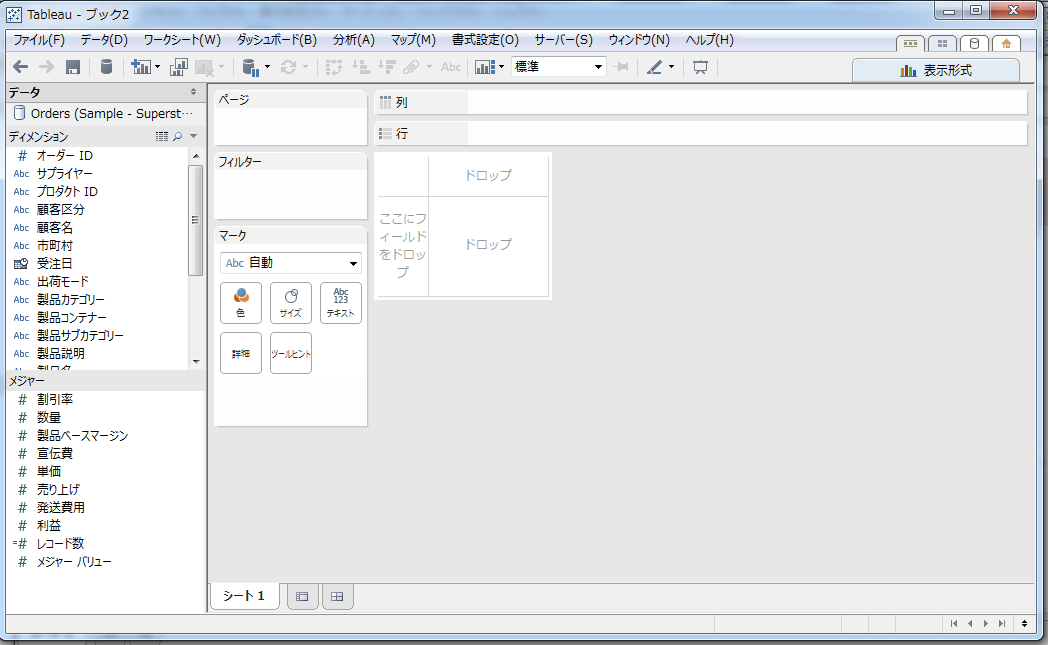Click the dimensions list scrollbar down arrow
This screenshot has height=645, width=1048.
(196, 362)
